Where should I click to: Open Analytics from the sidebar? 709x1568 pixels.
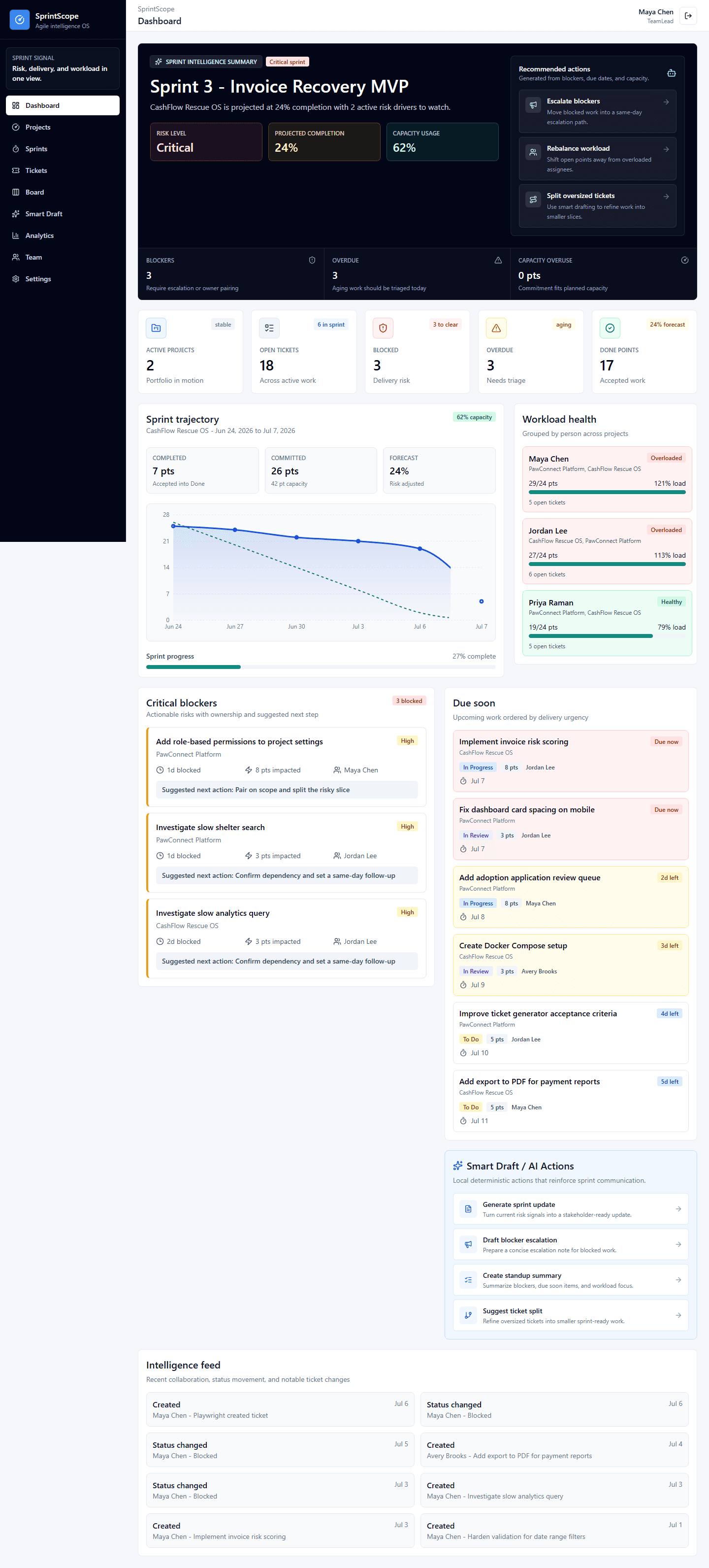coord(63,235)
